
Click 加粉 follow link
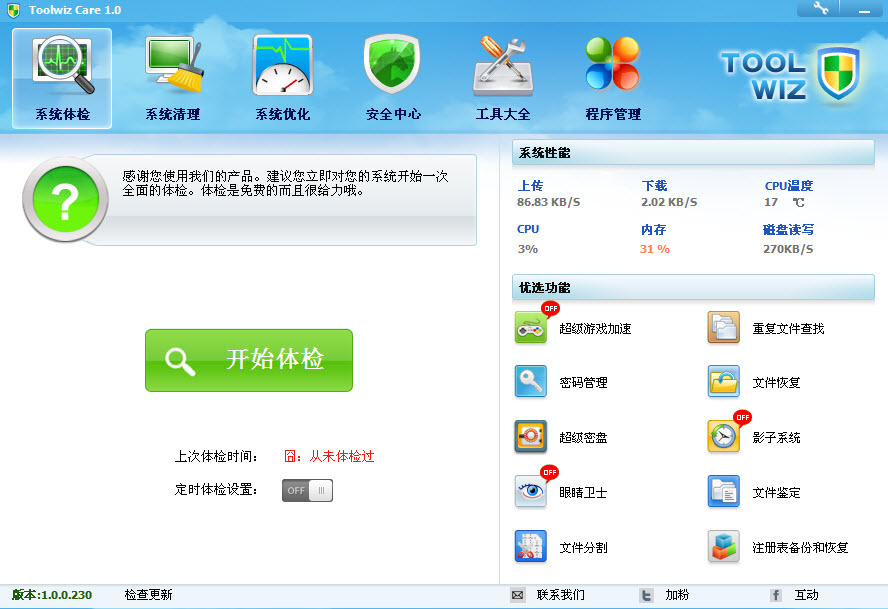pos(677,595)
